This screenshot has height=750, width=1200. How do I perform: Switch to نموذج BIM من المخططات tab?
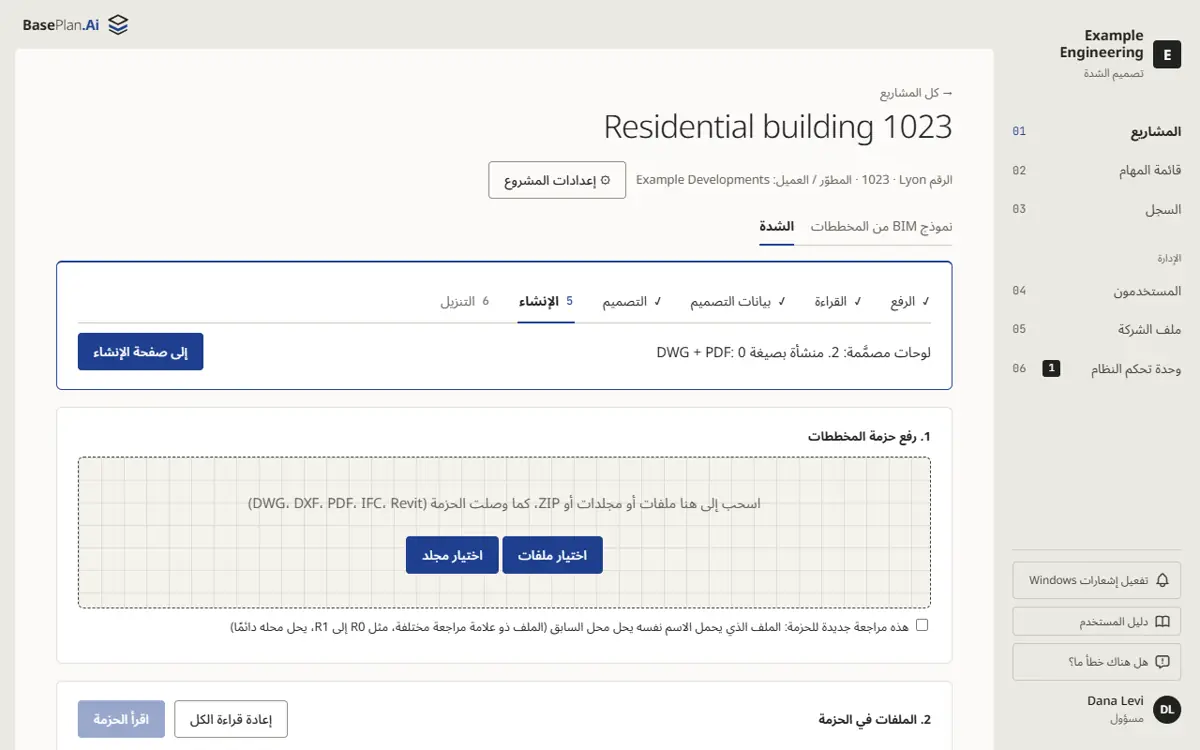(x=881, y=227)
